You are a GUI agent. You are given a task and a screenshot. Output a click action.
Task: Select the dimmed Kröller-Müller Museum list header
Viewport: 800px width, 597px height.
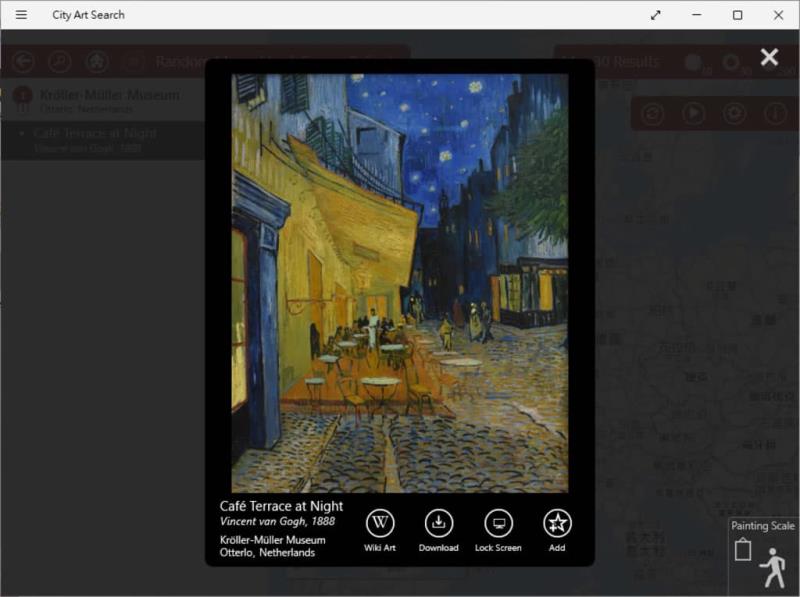102,101
